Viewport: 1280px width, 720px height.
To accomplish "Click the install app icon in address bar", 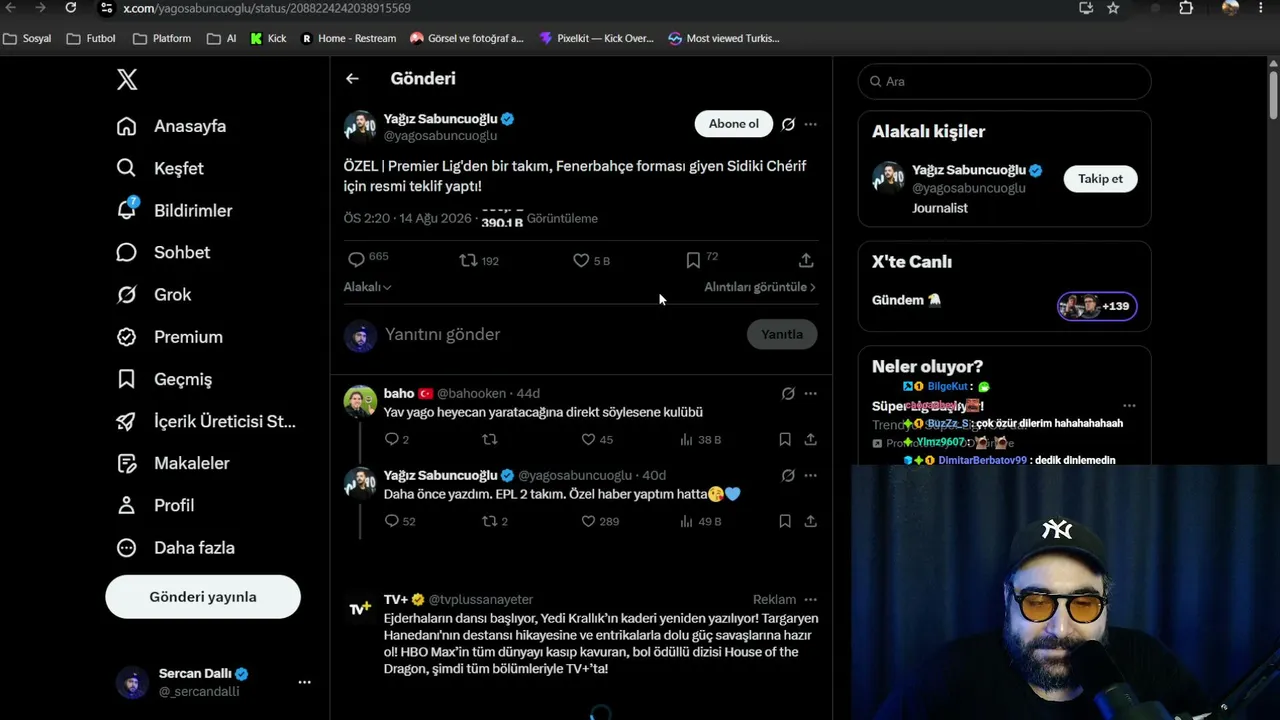I will tap(1086, 8).
